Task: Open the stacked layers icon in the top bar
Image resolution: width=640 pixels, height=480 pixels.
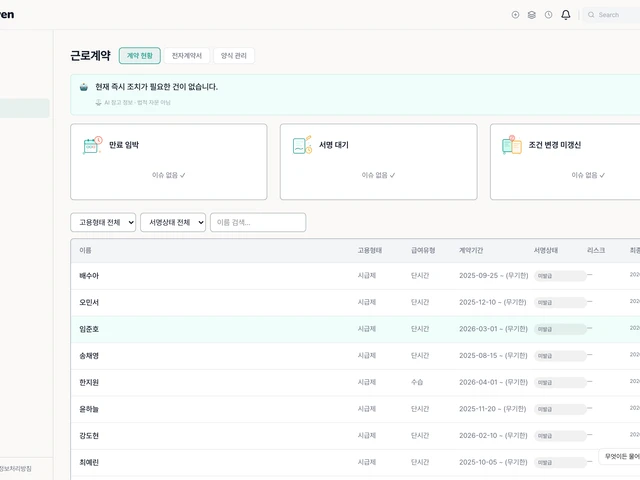Action: click(x=531, y=15)
